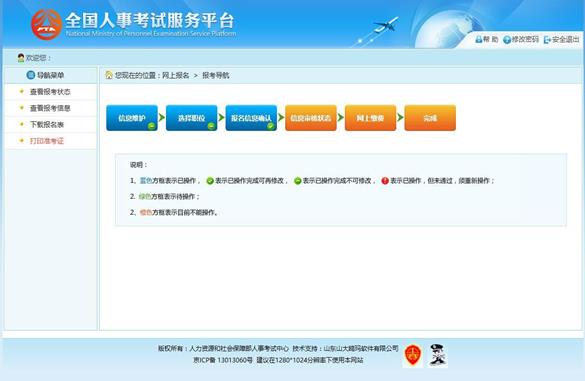The image size is (585, 381).
Task: Click the 修改密码 change password icon
Action: point(507,40)
